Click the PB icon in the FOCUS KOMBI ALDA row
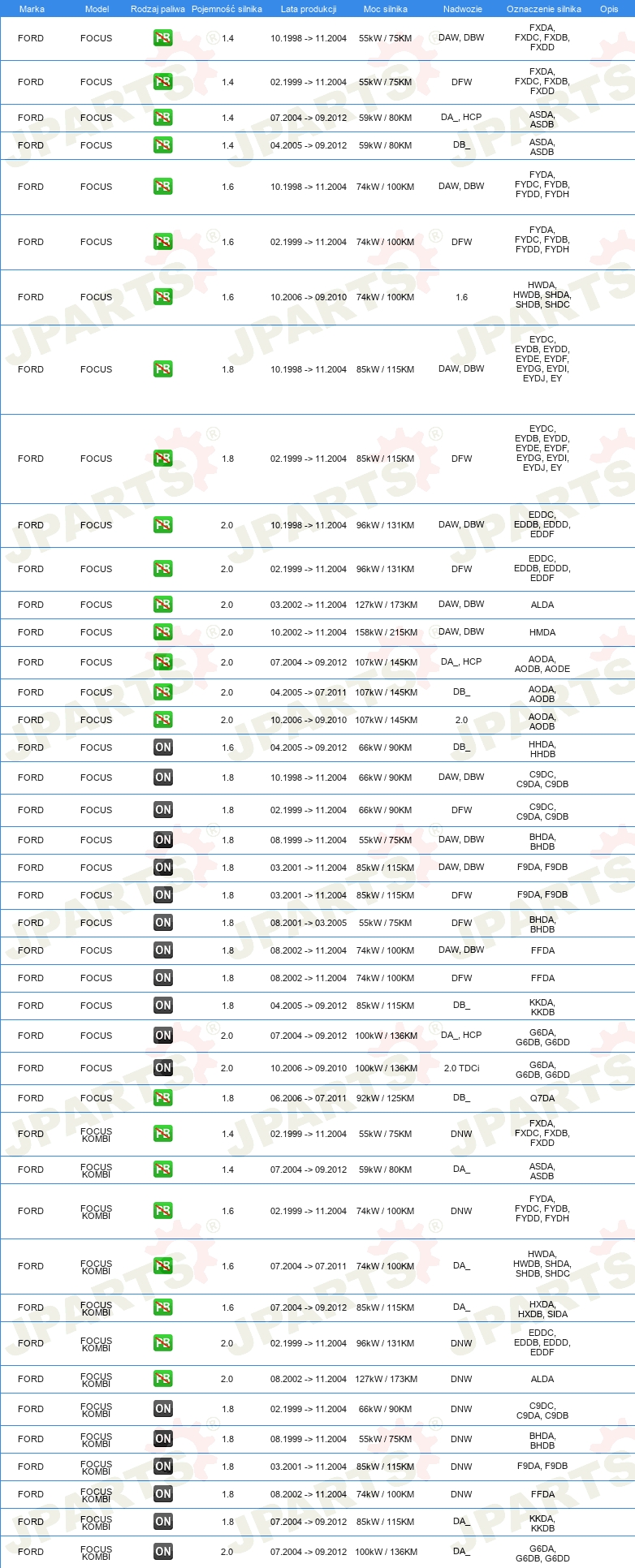Image resolution: width=635 pixels, height=1568 pixels. pyautogui.click(x=163, y=1379)
